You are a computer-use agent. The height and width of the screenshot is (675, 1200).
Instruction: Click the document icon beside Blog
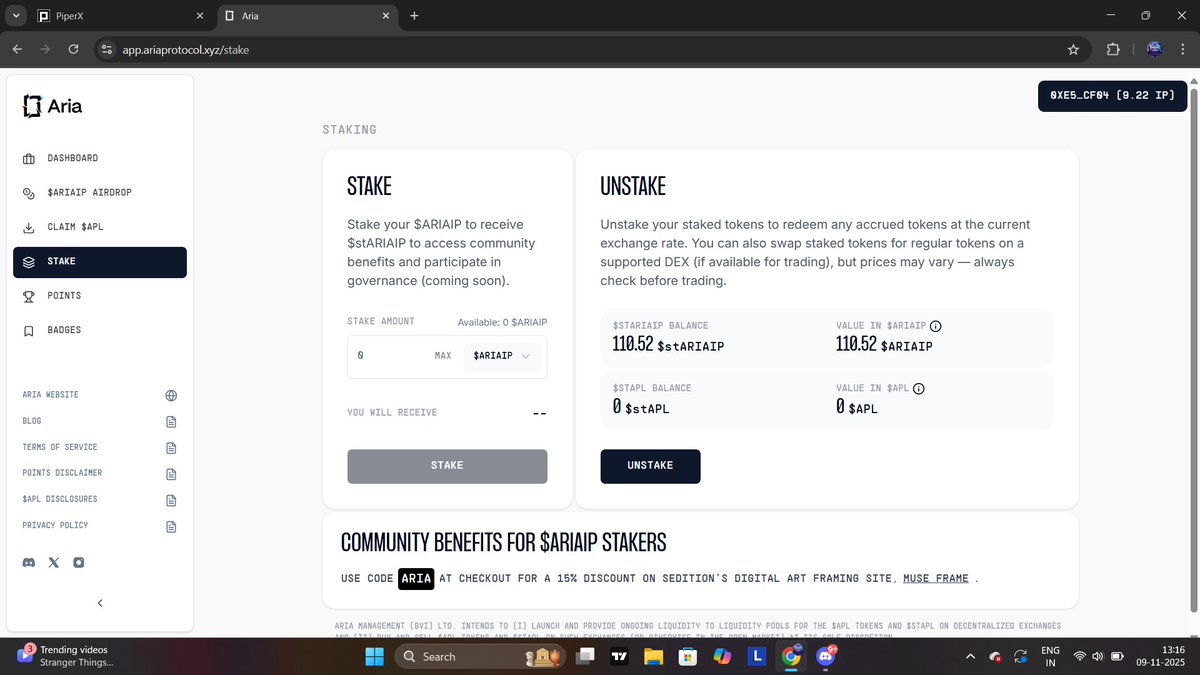coord(171,421)
